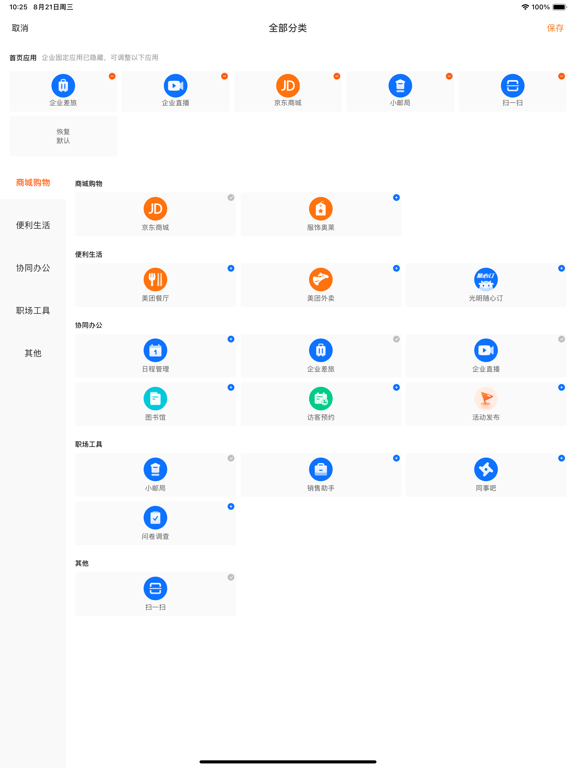
Task: Add 日程管理 using its plus badge
Action: tap(231, 339)
